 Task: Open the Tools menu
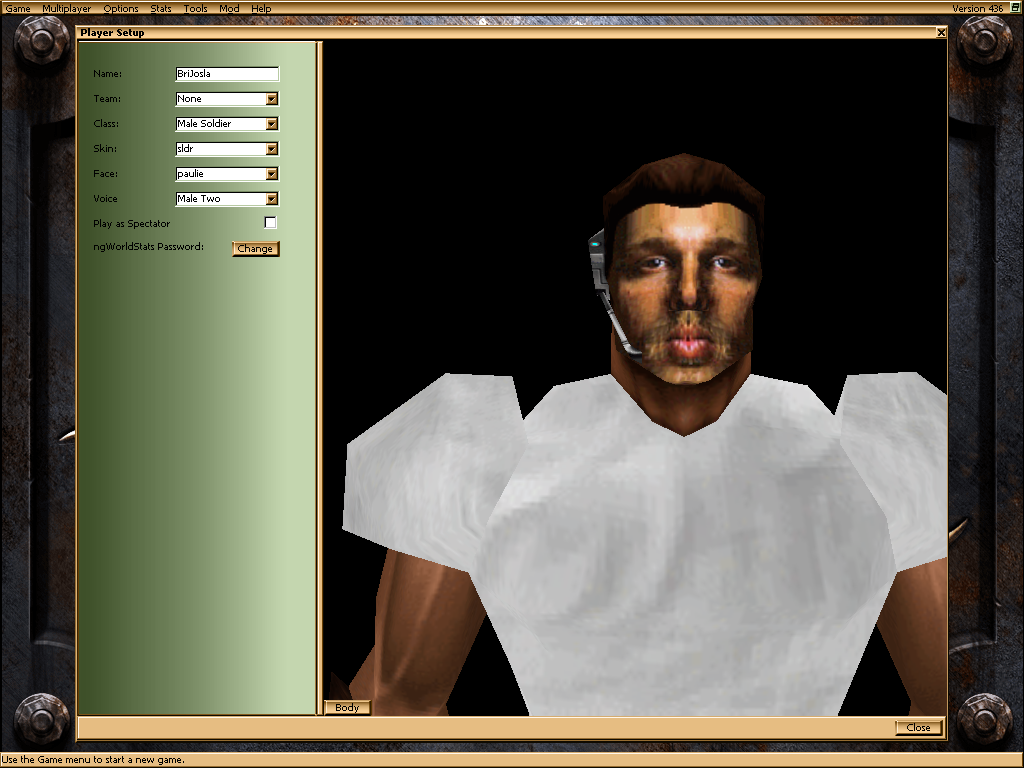point(196,8)
